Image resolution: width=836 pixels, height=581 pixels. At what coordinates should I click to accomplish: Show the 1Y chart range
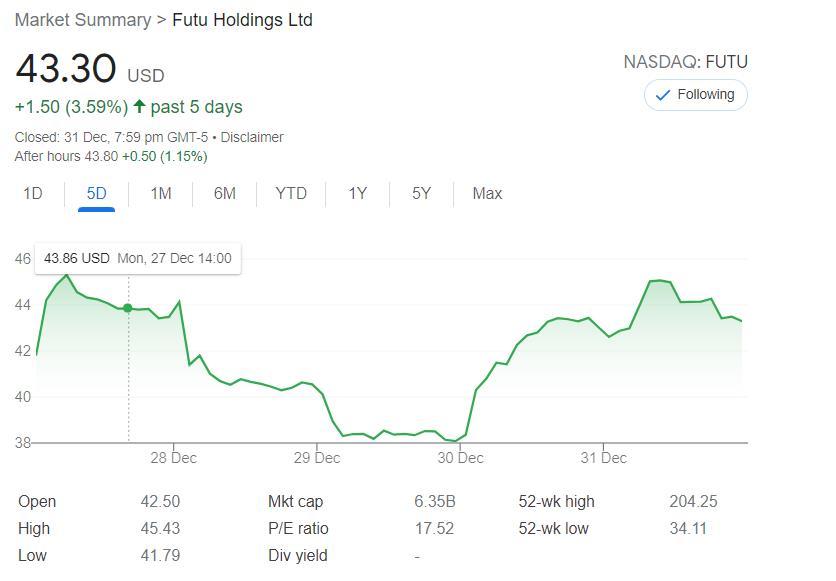pos(357,194)
